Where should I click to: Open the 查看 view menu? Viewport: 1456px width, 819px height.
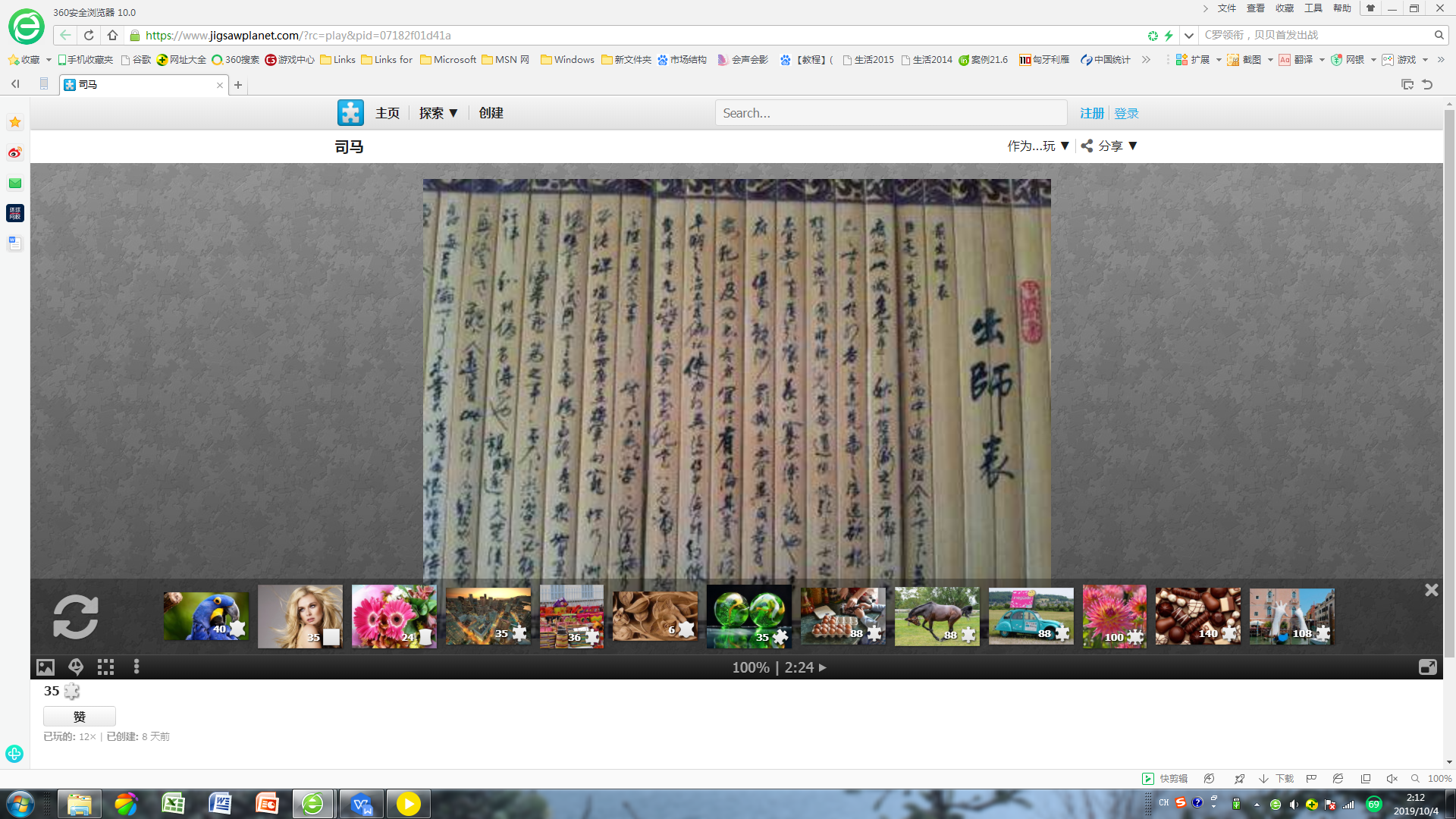(x=1256, y=8)
